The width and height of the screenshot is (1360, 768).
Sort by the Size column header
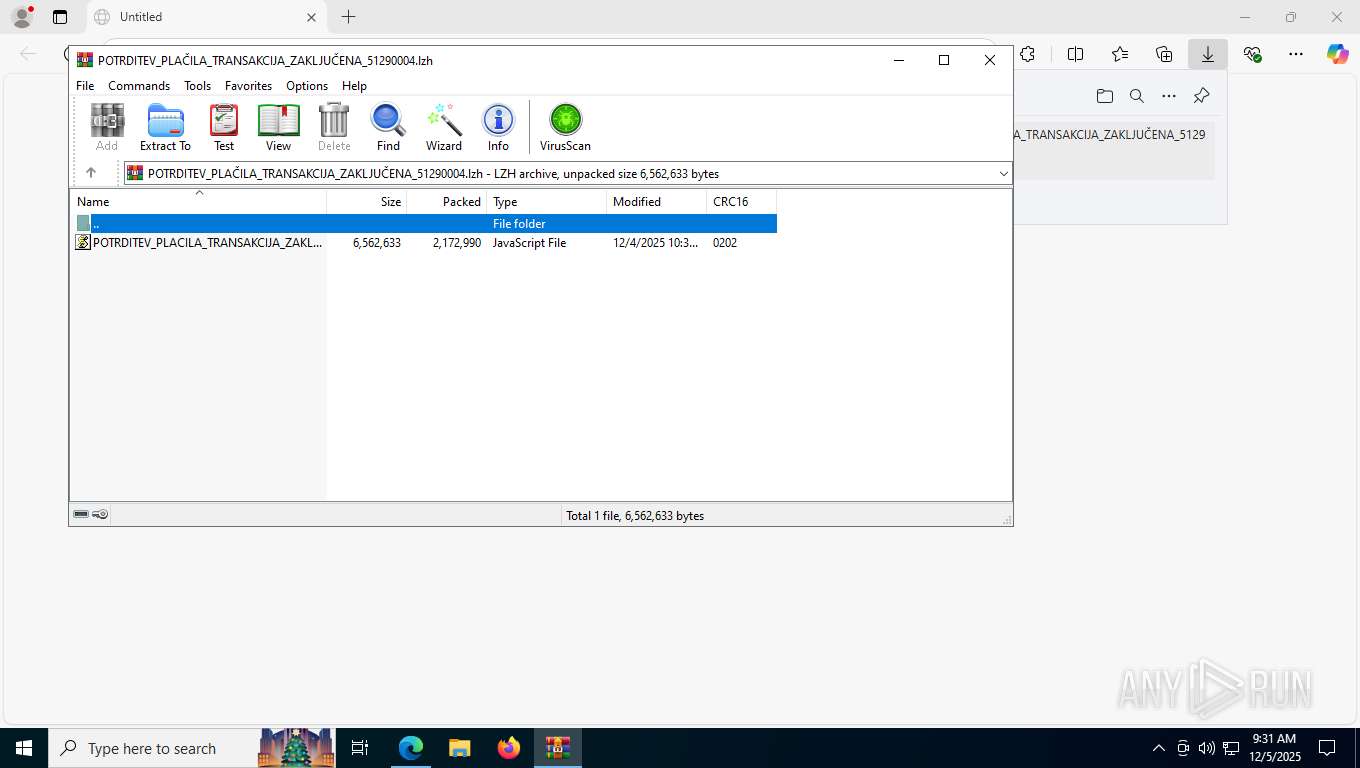[x=367, y=201]
